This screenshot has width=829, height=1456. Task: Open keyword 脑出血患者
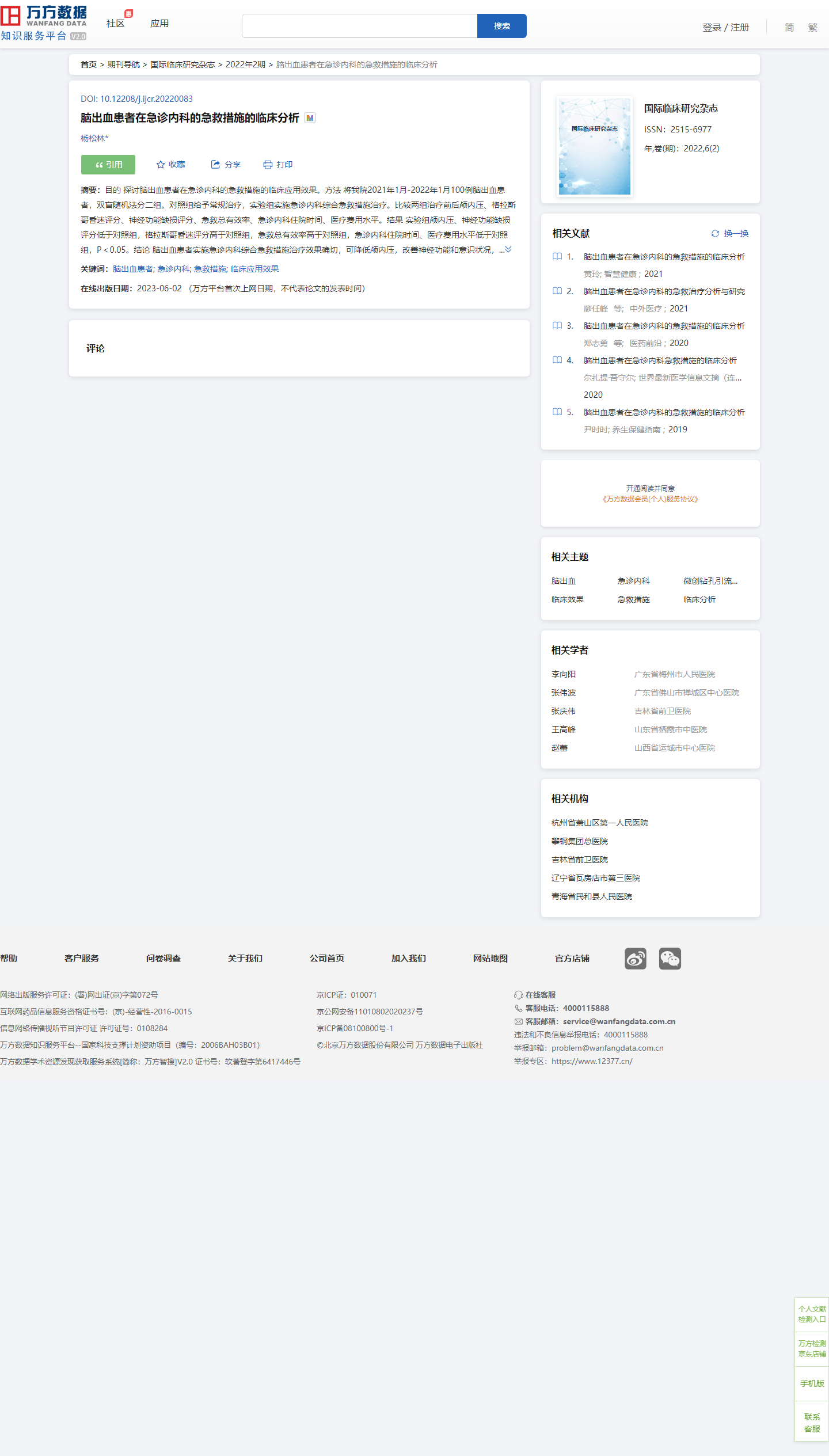click(133, 269)
